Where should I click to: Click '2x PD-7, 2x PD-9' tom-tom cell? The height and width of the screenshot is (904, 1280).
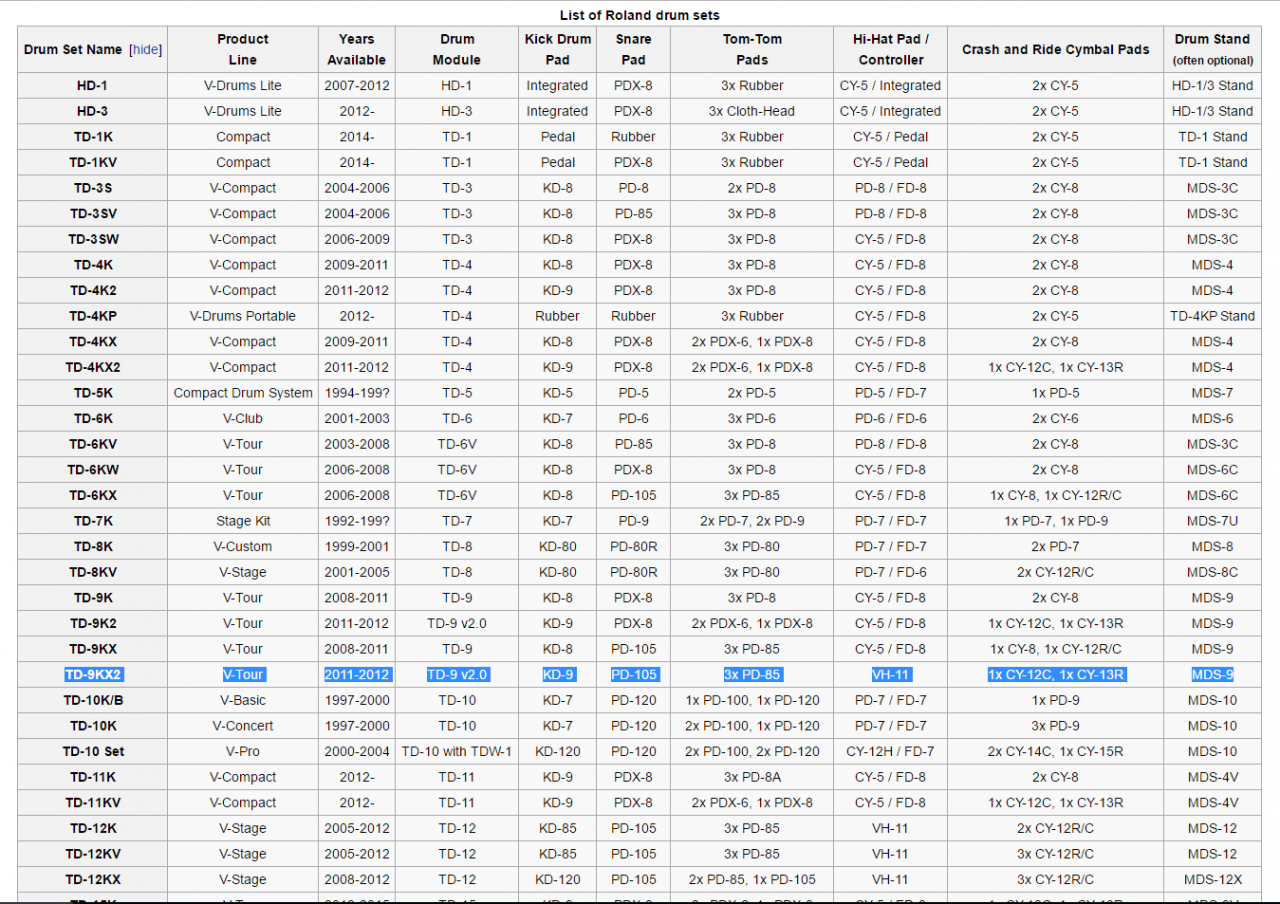752,521
